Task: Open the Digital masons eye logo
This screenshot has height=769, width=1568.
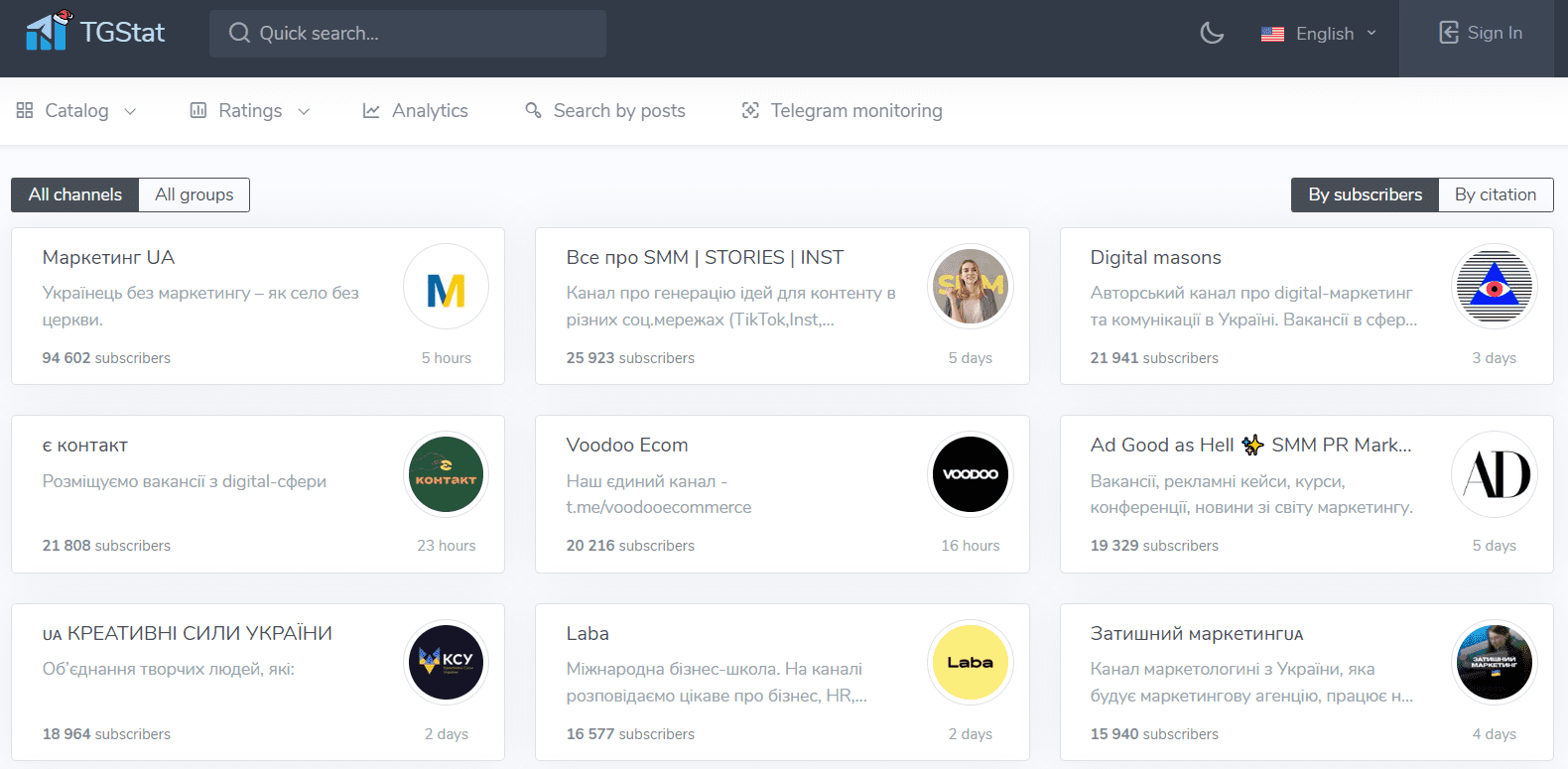Action: pos(1494,287)
